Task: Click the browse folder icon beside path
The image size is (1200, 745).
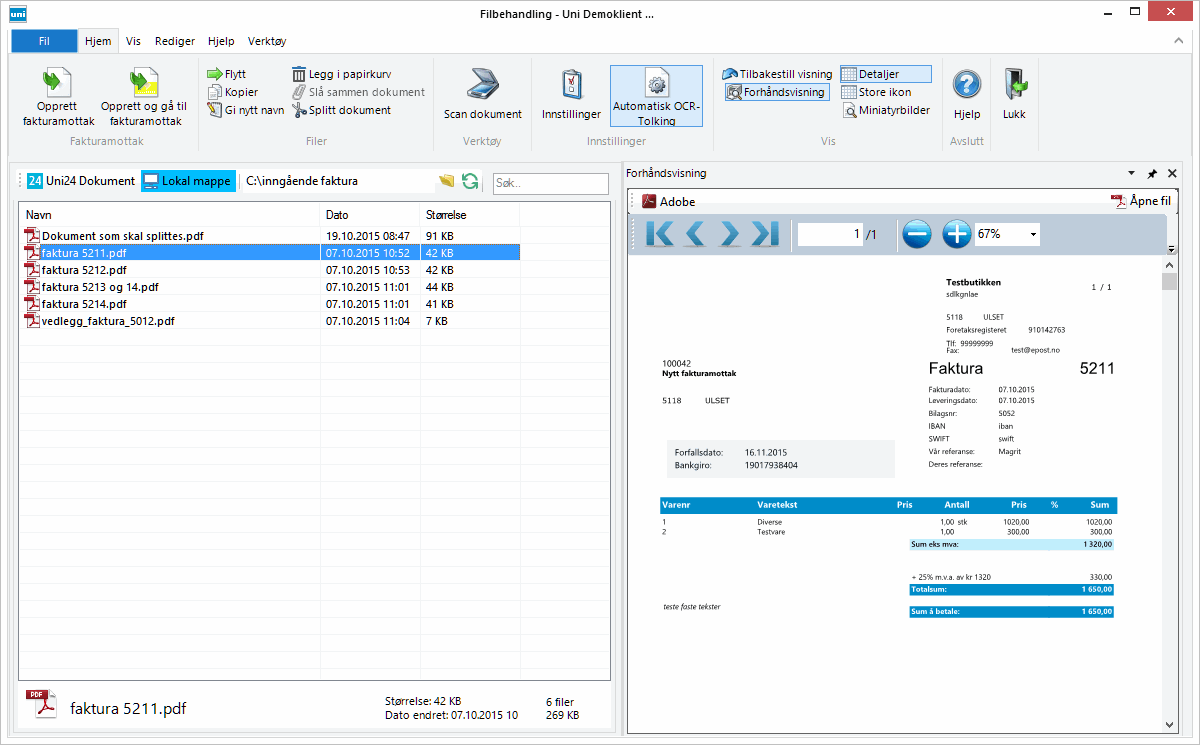Action: [446, 181]
